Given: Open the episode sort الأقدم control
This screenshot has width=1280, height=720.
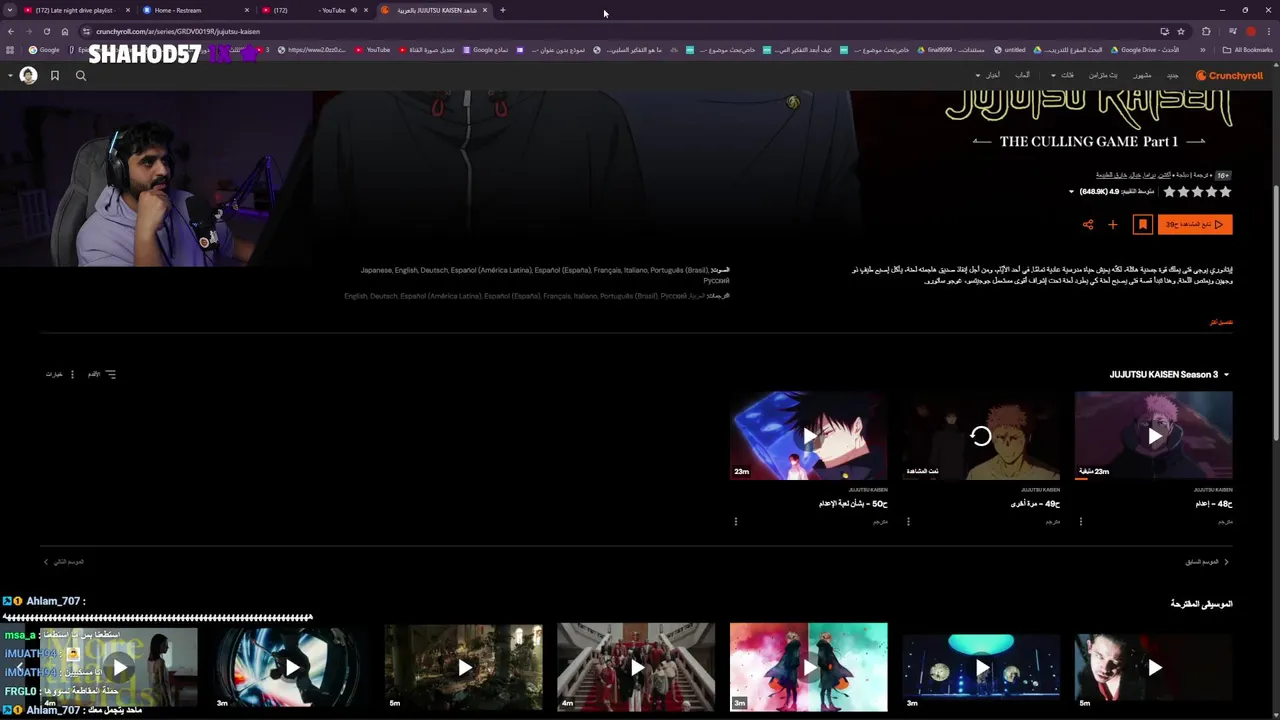Looking at the screenshot, I should (102, 374).
